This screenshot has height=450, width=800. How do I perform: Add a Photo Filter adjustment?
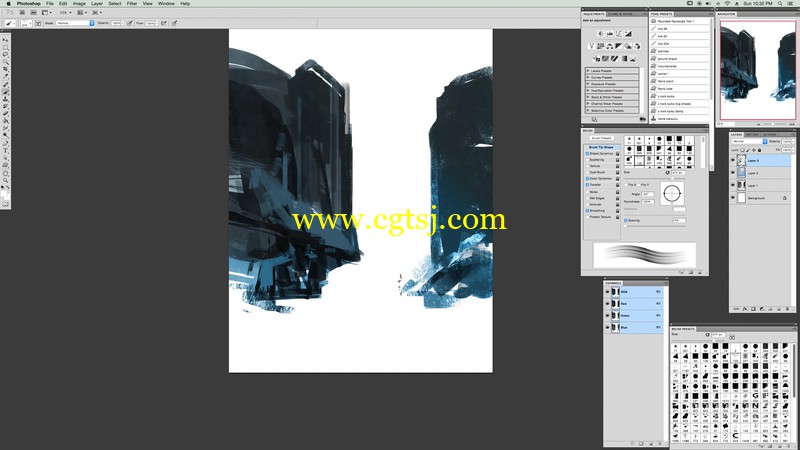pos(628,46)
